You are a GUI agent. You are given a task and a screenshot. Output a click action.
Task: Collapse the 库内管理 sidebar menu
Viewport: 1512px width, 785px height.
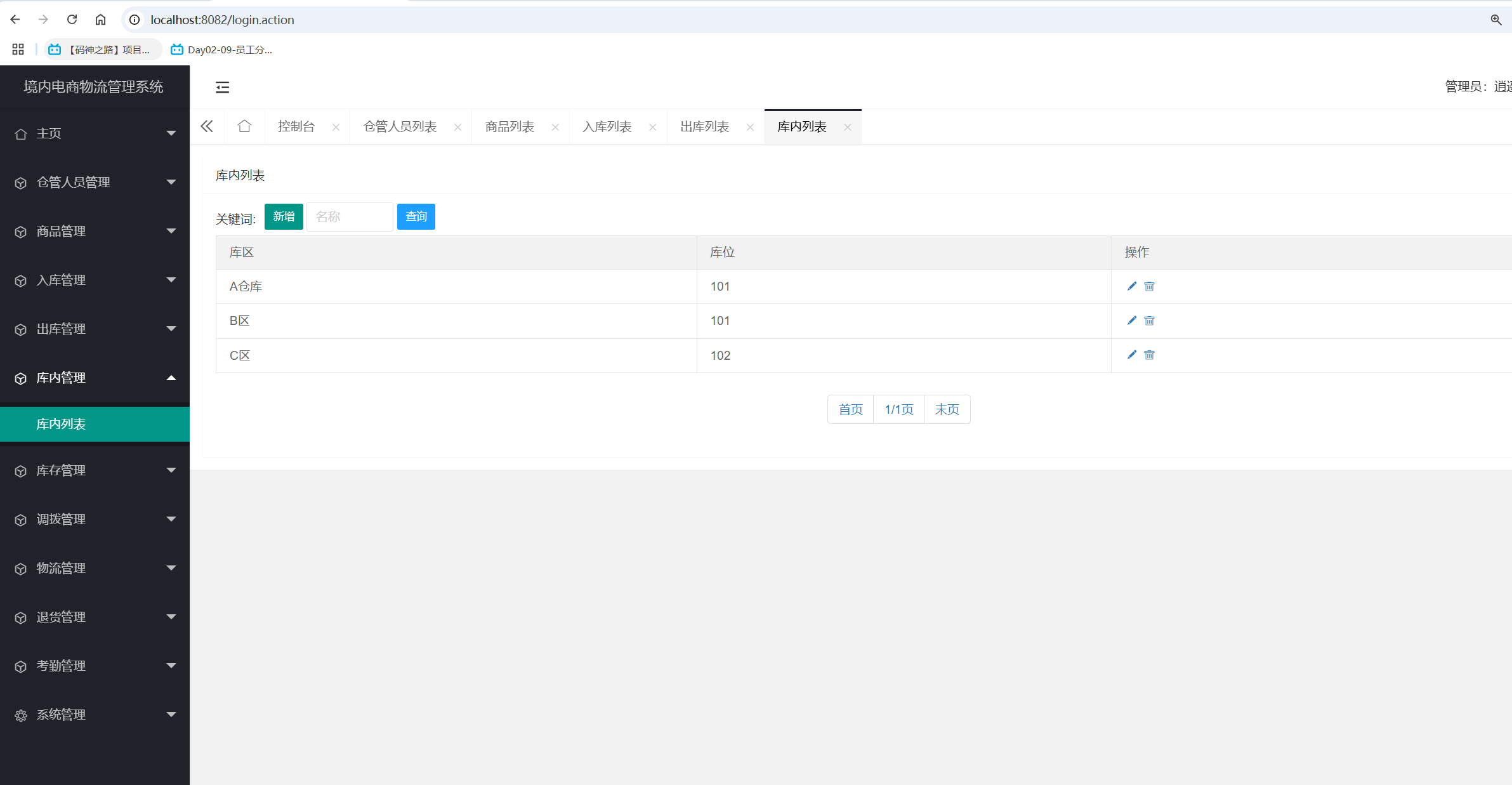pyautogui.click(x=95, y=378)
